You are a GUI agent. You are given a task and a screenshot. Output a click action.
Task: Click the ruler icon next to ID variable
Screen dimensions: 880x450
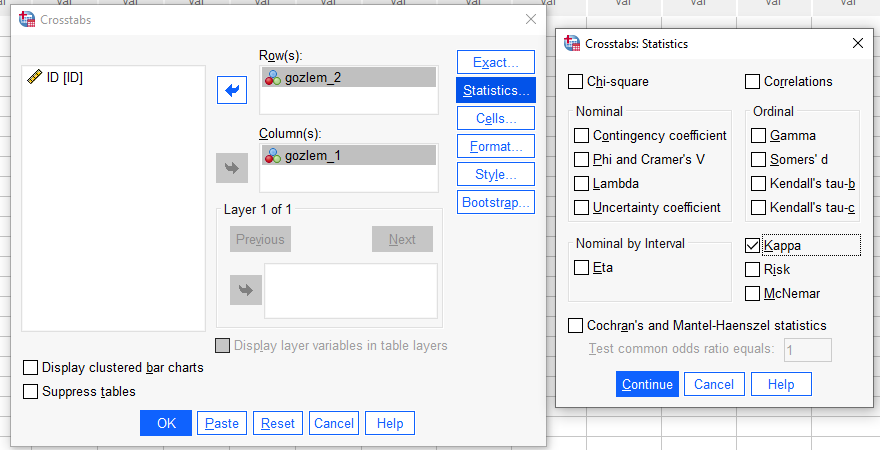[x=34, y=77]
